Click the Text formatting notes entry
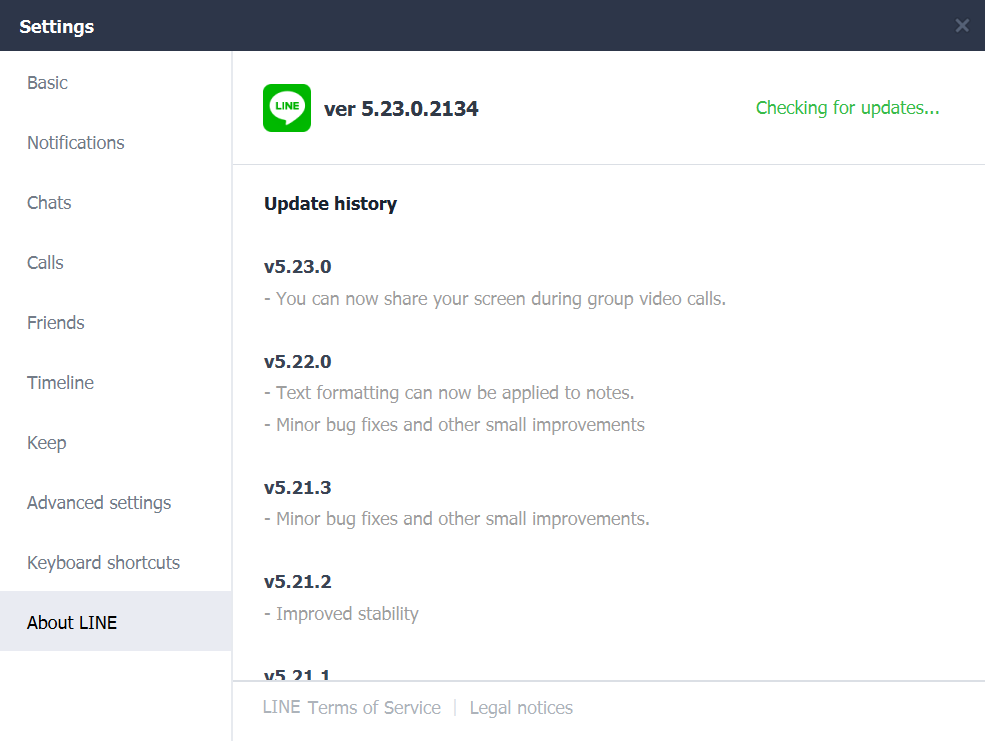This screenshot has width=985, height=741. [x=449, y=393]
